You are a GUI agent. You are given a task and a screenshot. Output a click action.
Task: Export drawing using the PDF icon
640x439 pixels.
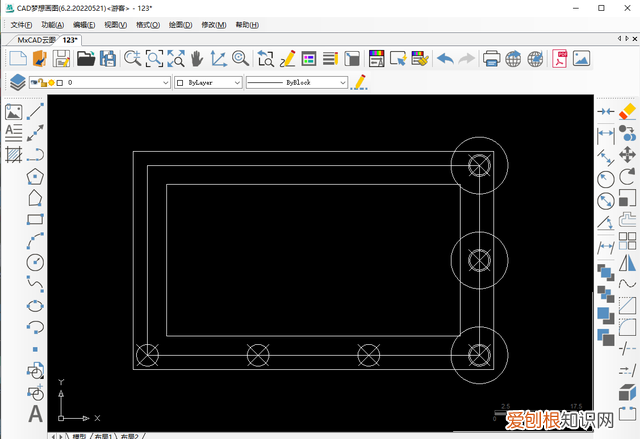pyautogui.click(x=558, y=59)
